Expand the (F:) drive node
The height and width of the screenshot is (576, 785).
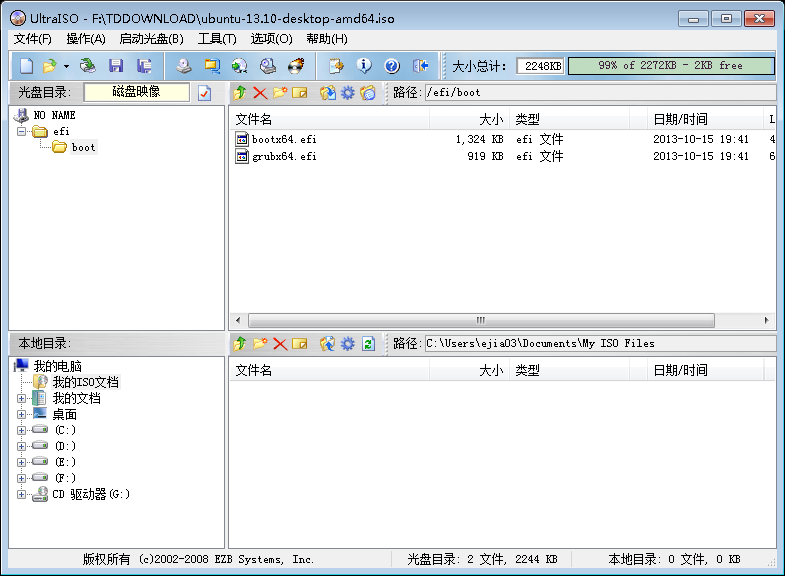click(21, 478)
